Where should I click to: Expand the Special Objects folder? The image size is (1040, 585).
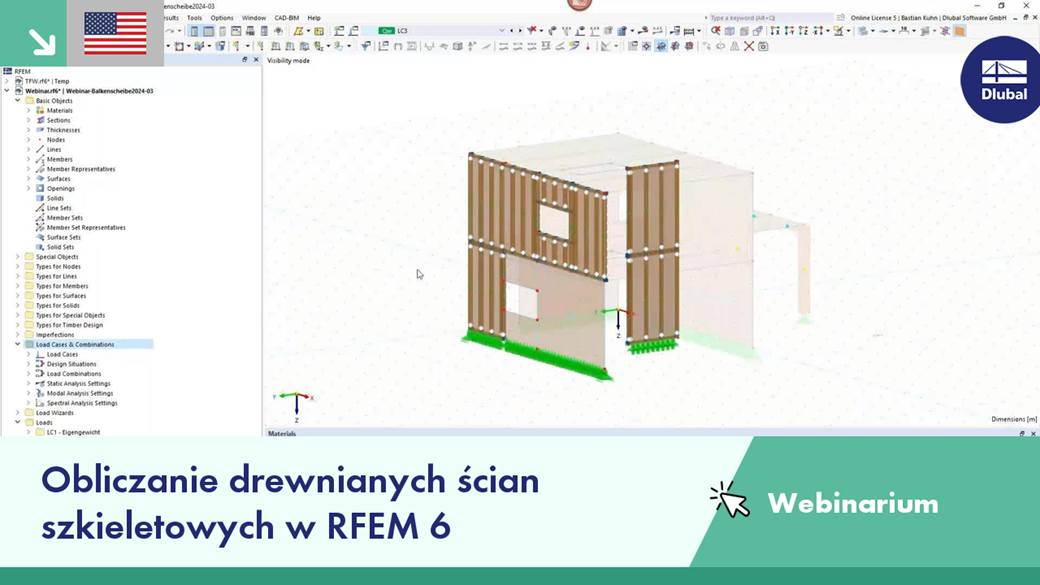[x=18, y=257]
